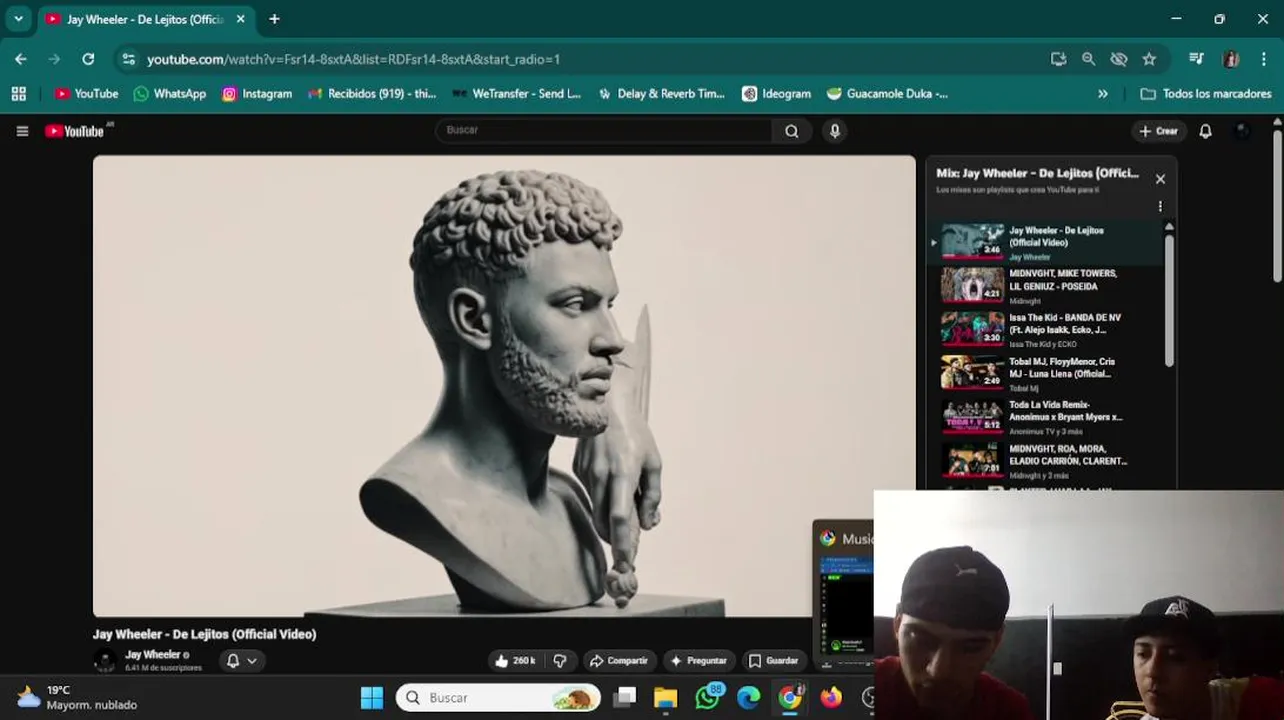Viewport: 1284px width, 720px height.
Task: Open Firefox from the taskbar
Action: click(831, 697)
